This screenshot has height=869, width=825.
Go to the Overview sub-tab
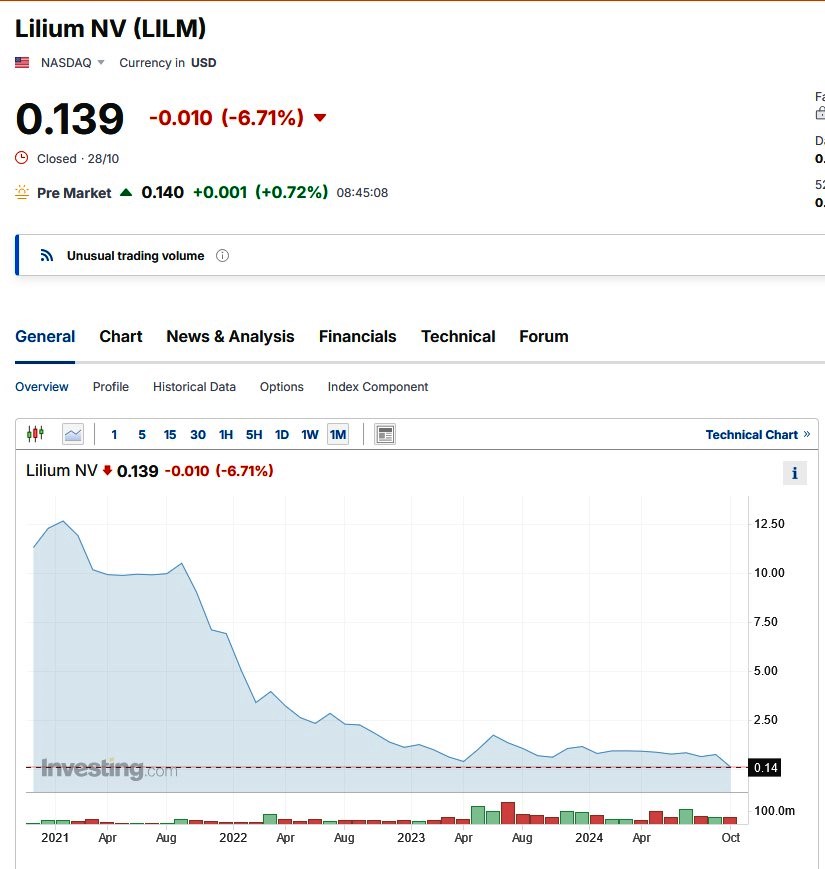[42, 387]
